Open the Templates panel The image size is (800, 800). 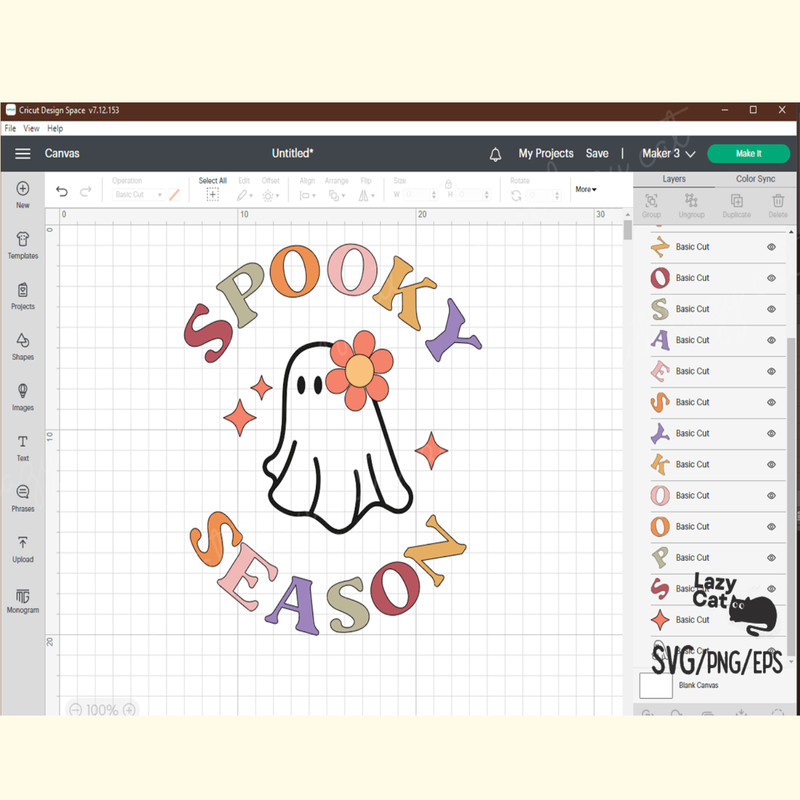(x=22, y=245)
